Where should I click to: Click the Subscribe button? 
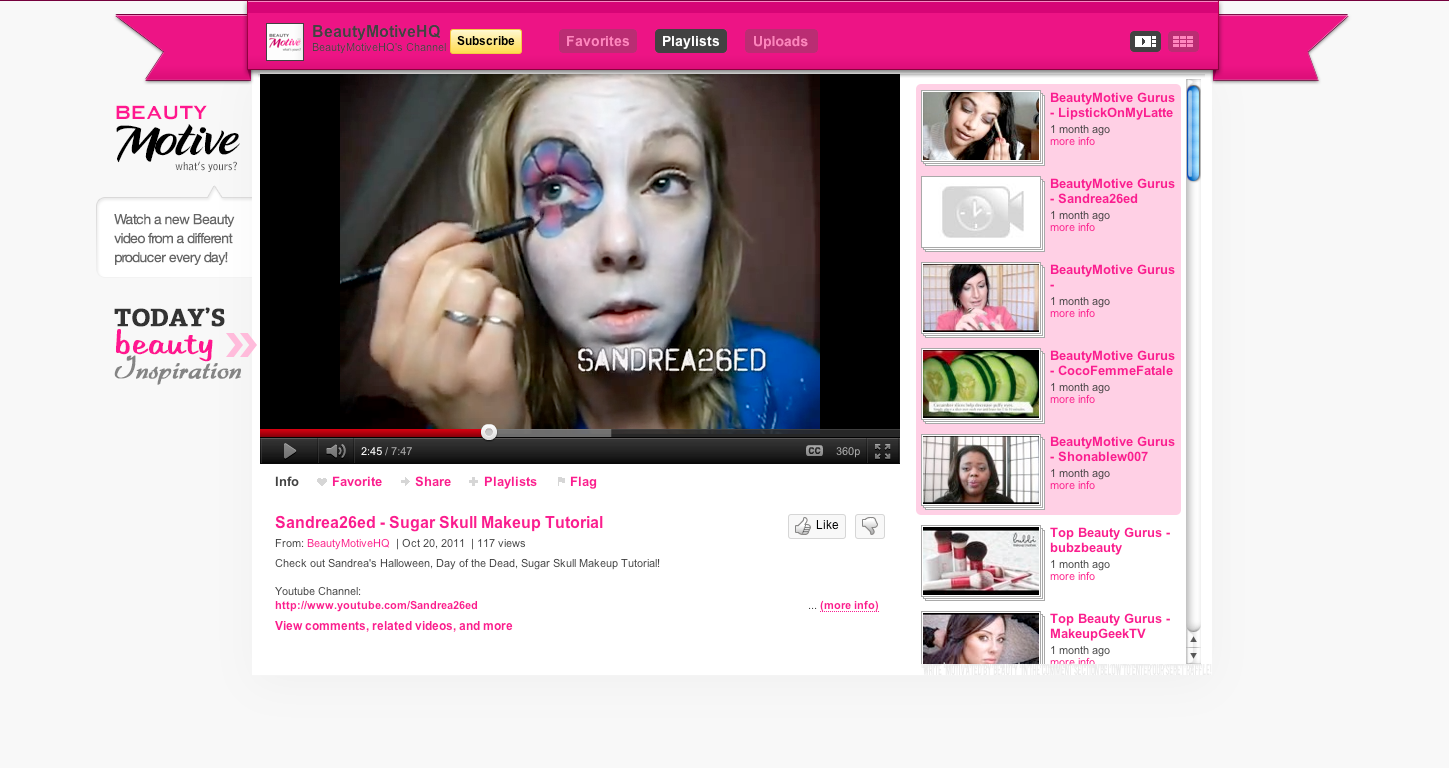click(486, 41)
